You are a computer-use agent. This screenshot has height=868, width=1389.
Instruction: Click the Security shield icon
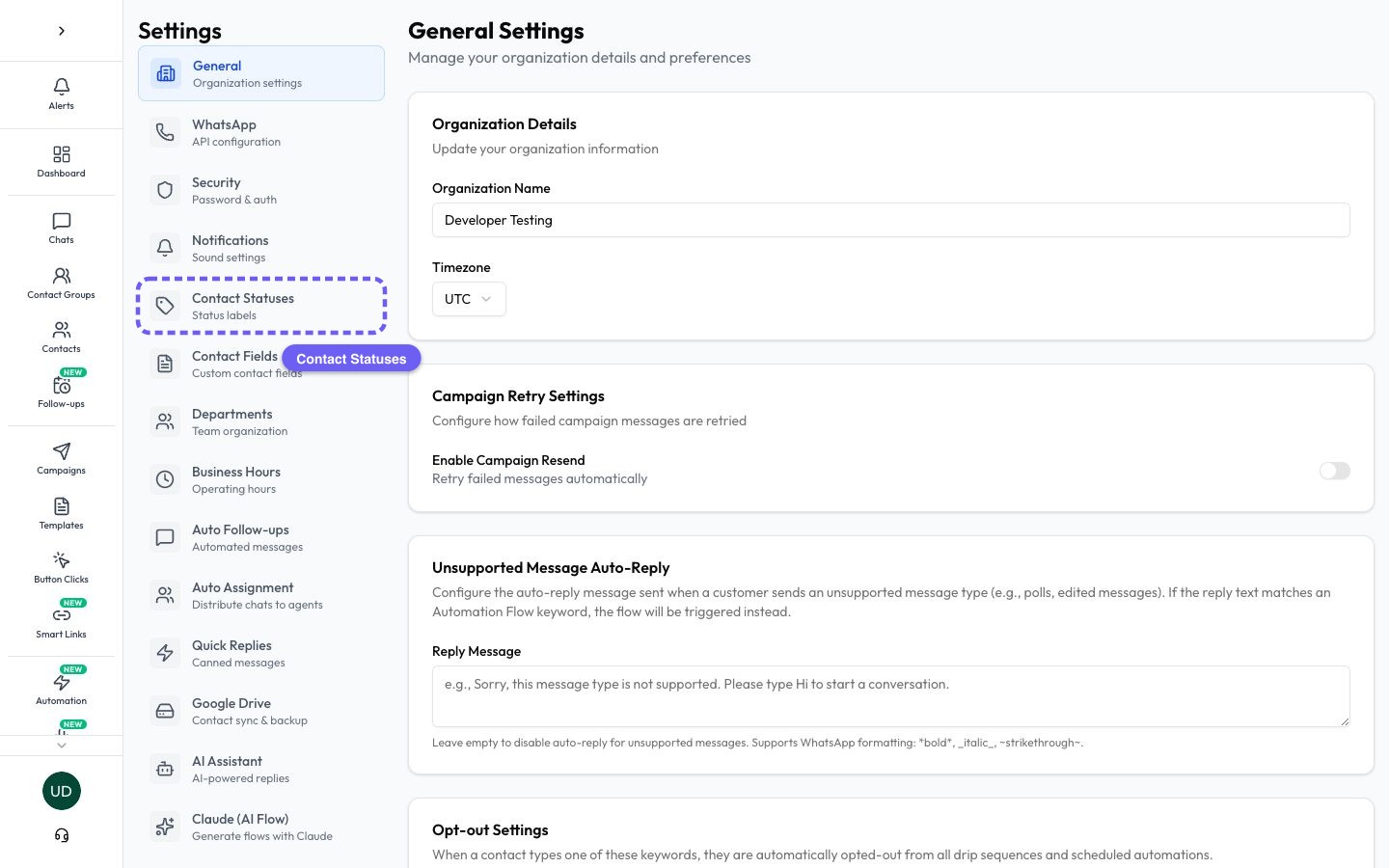165,190
